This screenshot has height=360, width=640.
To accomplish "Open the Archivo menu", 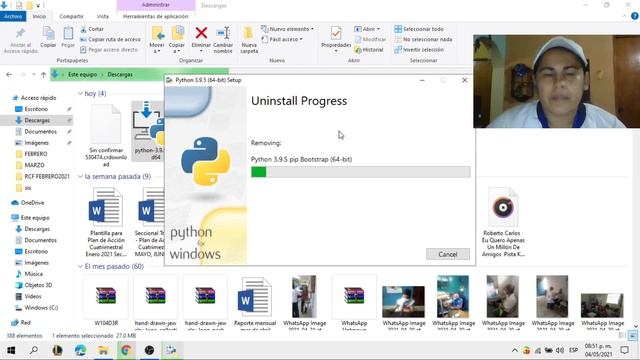I will point(13,16).
